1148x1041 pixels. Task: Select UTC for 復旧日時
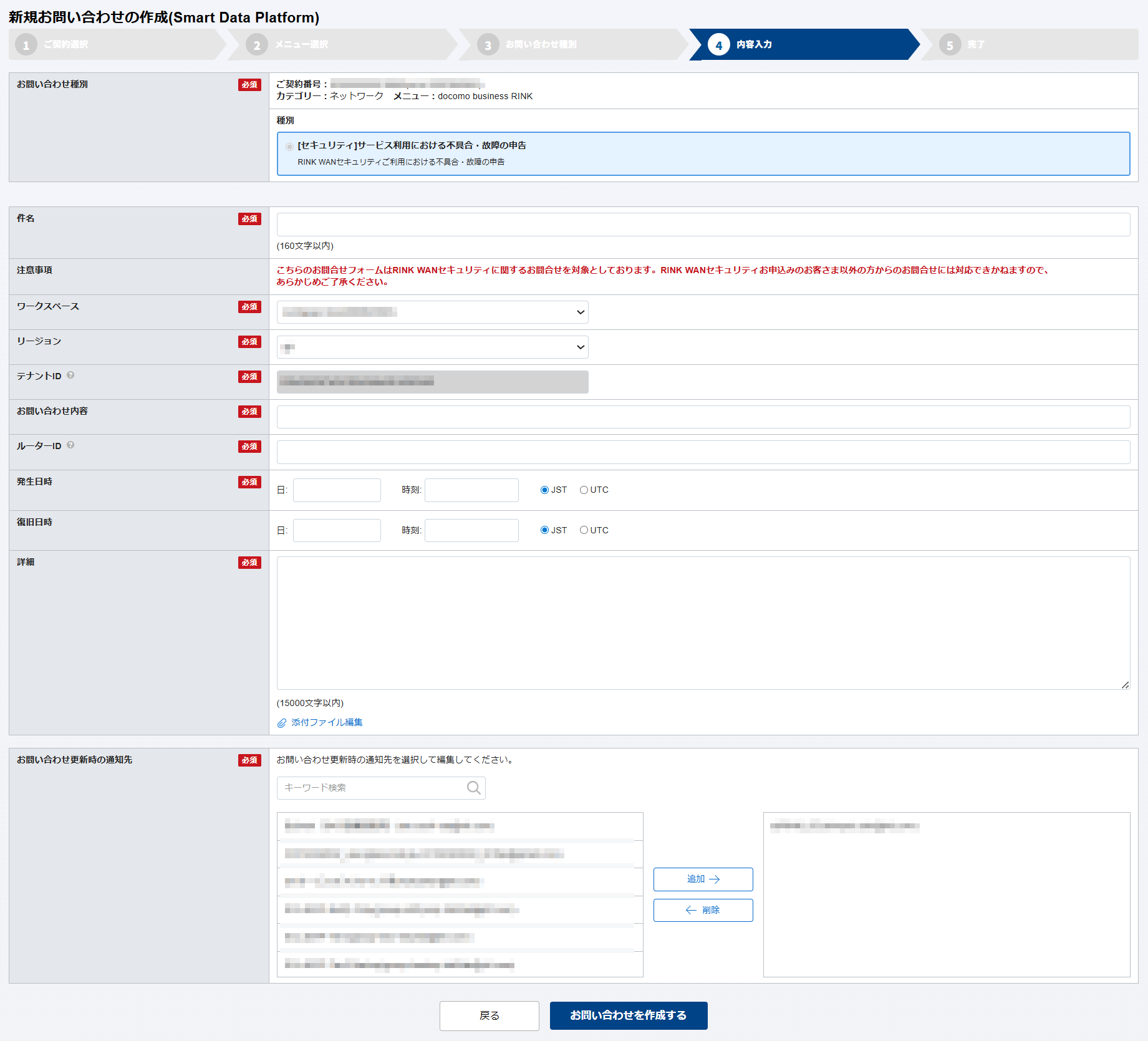(584, 530)
